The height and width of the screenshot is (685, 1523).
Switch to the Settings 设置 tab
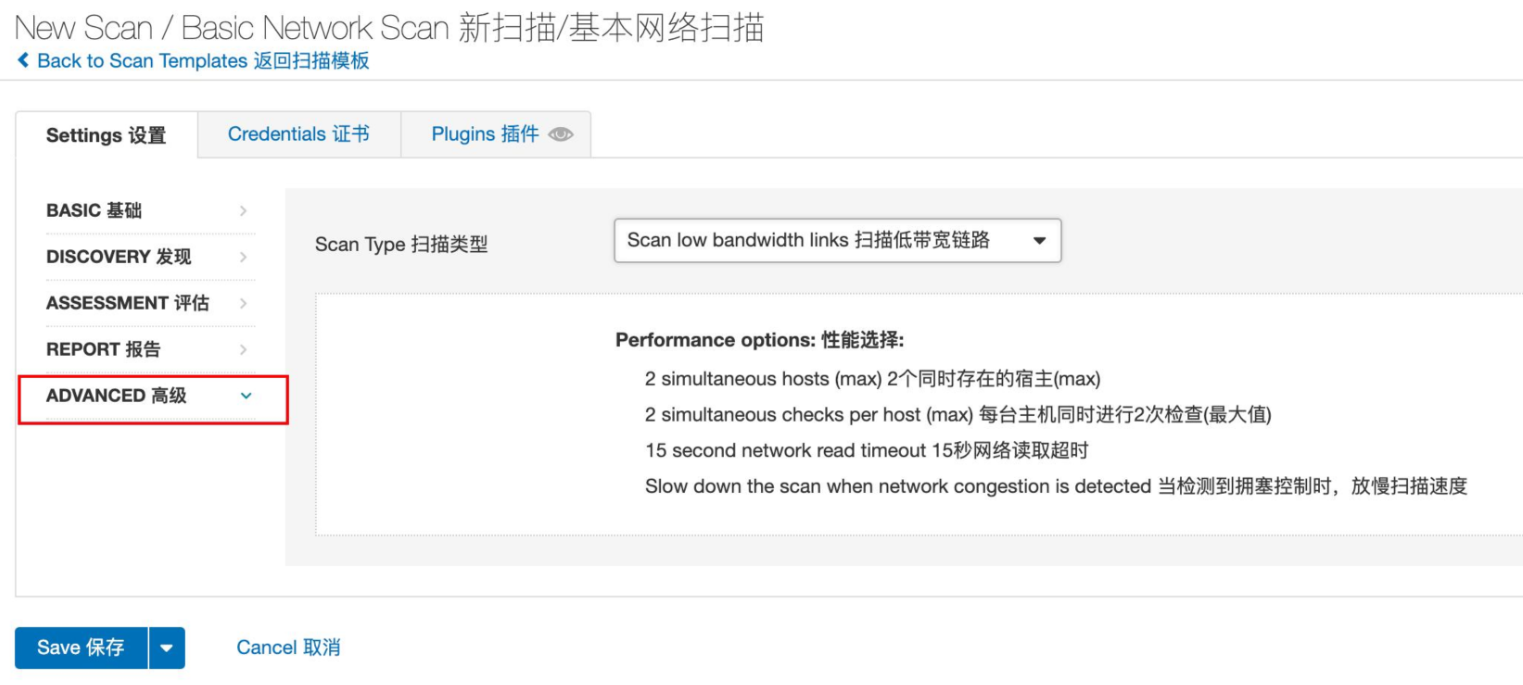[x=106, y=136]
